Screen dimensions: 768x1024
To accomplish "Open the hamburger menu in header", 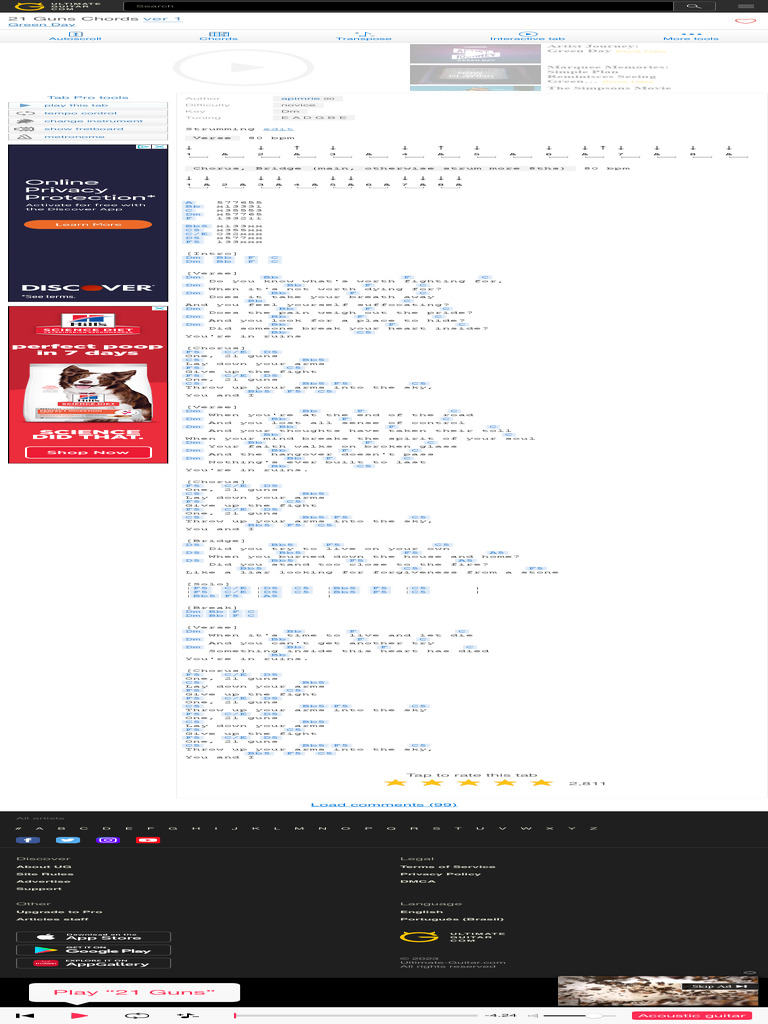I will click(x=746, y=6).
